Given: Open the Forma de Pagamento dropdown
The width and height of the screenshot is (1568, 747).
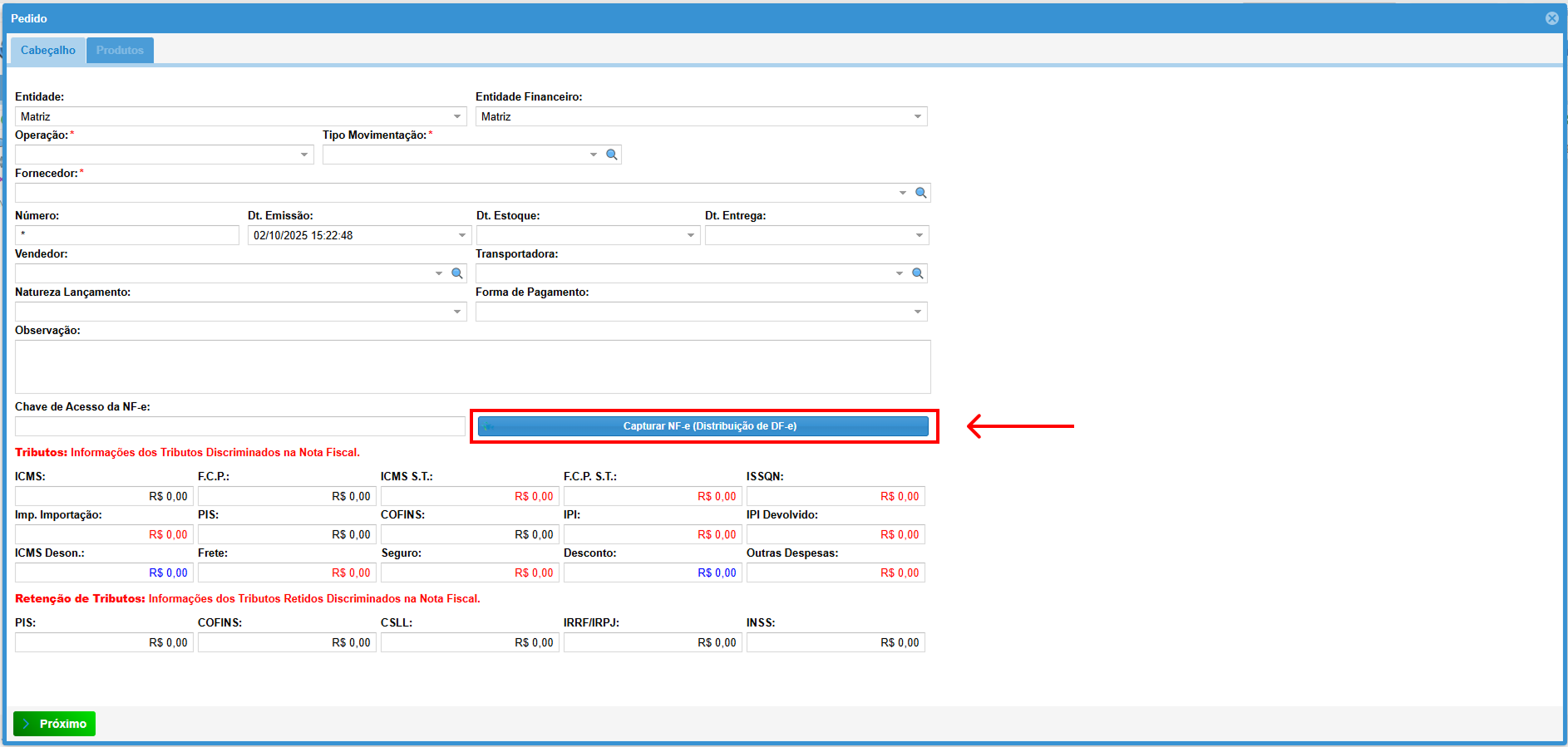Looking at the screenshot, I should point(917,312).
